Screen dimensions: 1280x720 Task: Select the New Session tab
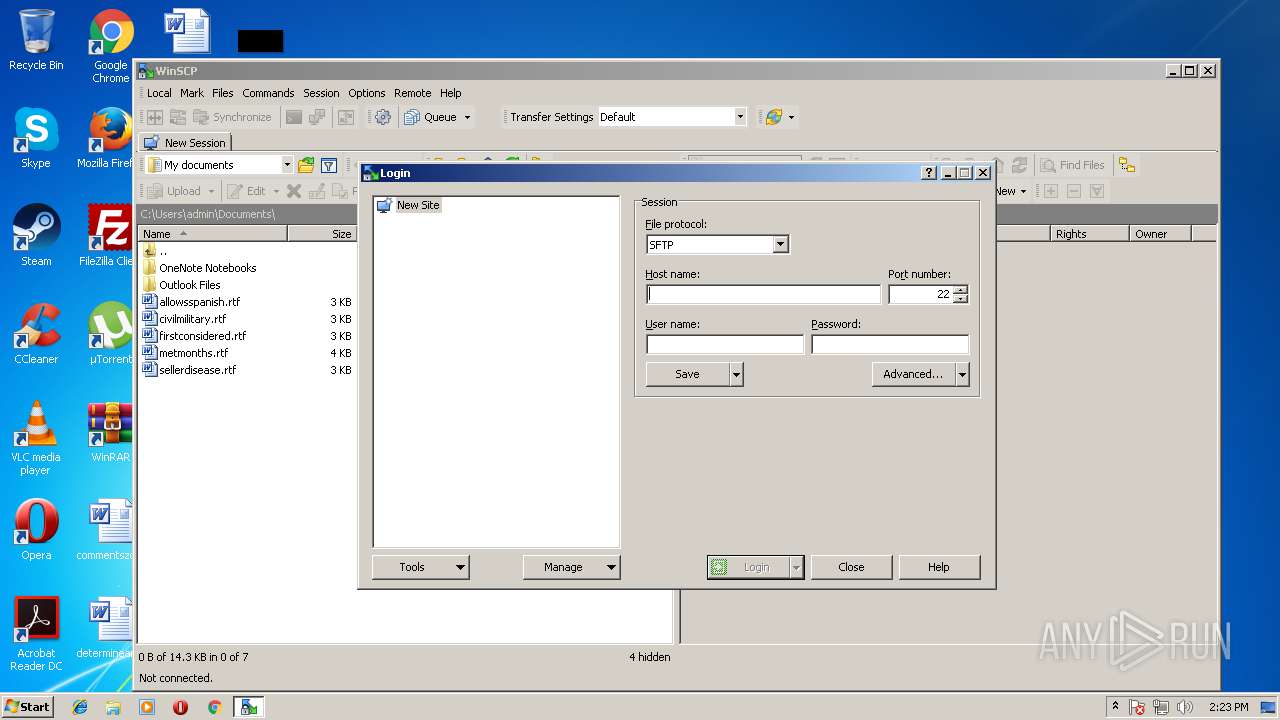coord(185,143)
